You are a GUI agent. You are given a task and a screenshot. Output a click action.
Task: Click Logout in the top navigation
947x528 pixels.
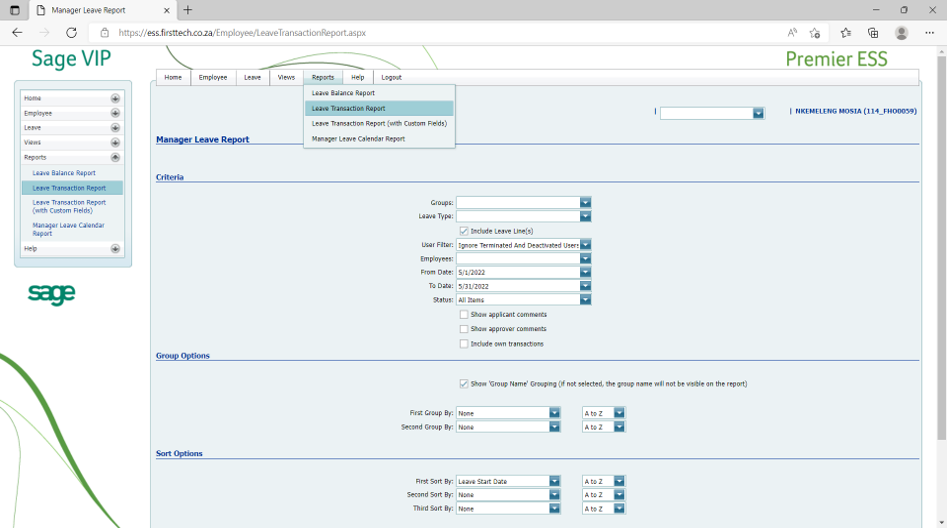[391, 77]
